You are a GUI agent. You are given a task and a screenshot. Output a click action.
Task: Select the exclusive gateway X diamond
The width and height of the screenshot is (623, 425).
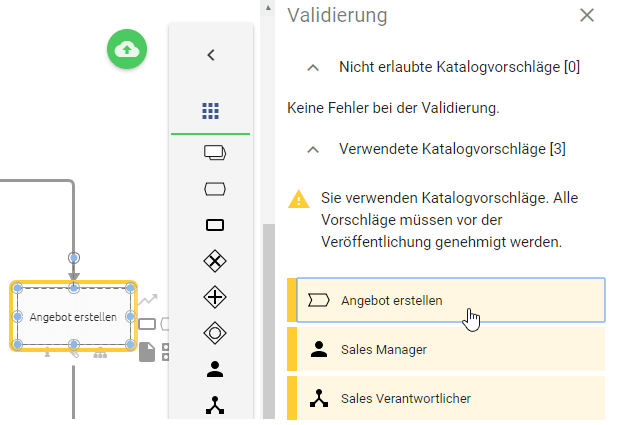tap(215, 261)
